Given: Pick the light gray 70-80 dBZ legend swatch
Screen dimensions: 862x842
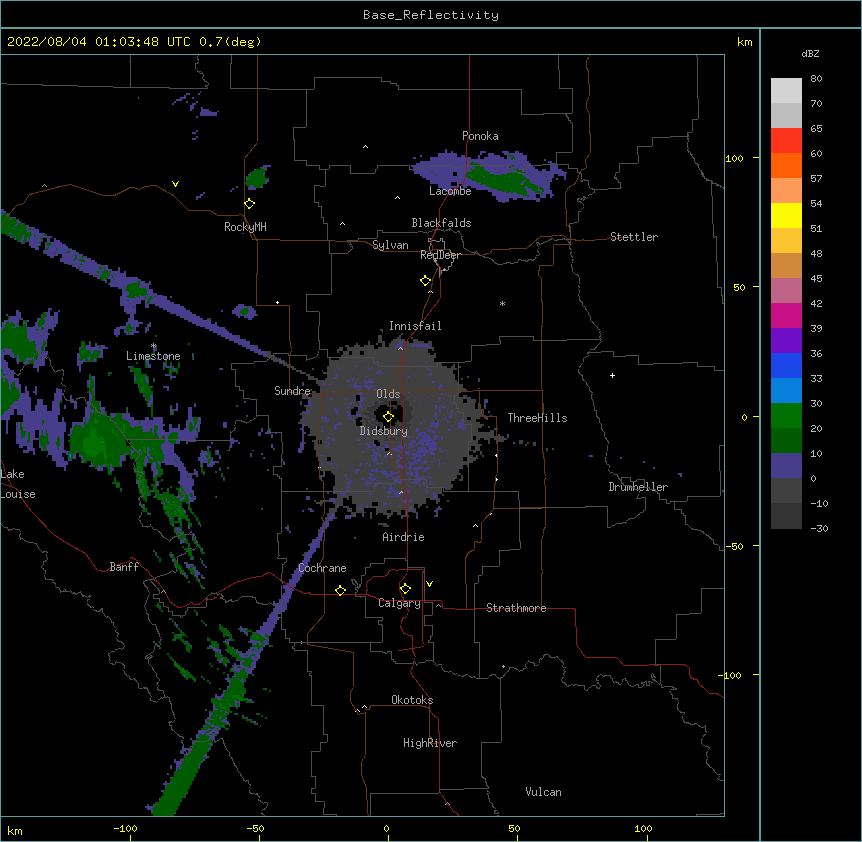Looking at the screenshot, I should point(786,91).
